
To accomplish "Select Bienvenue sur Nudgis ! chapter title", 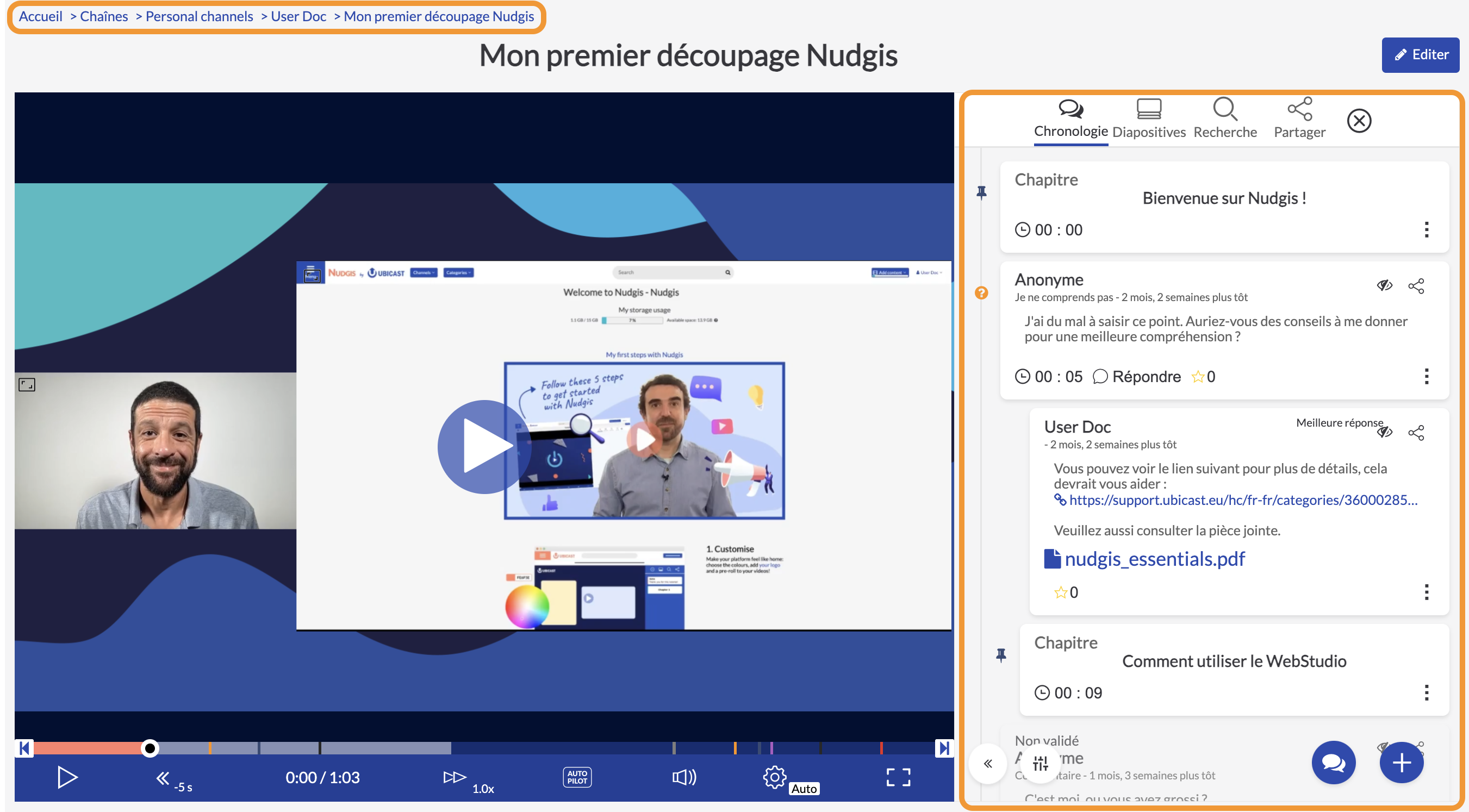I will click(1224, 198).
